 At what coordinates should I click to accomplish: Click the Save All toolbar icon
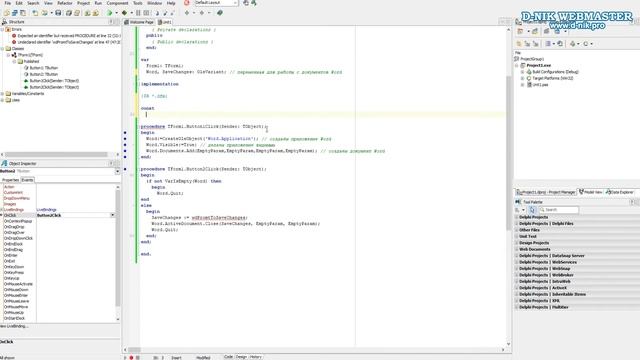point(69,13)
